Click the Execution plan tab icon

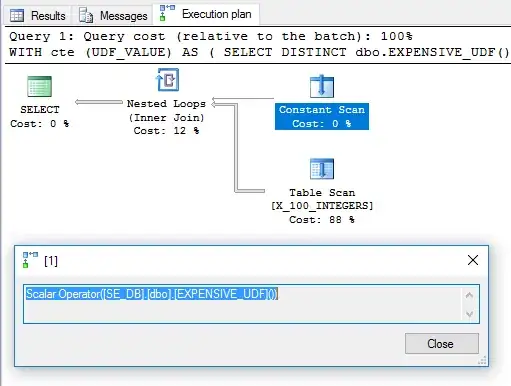[x=167, y=13]
